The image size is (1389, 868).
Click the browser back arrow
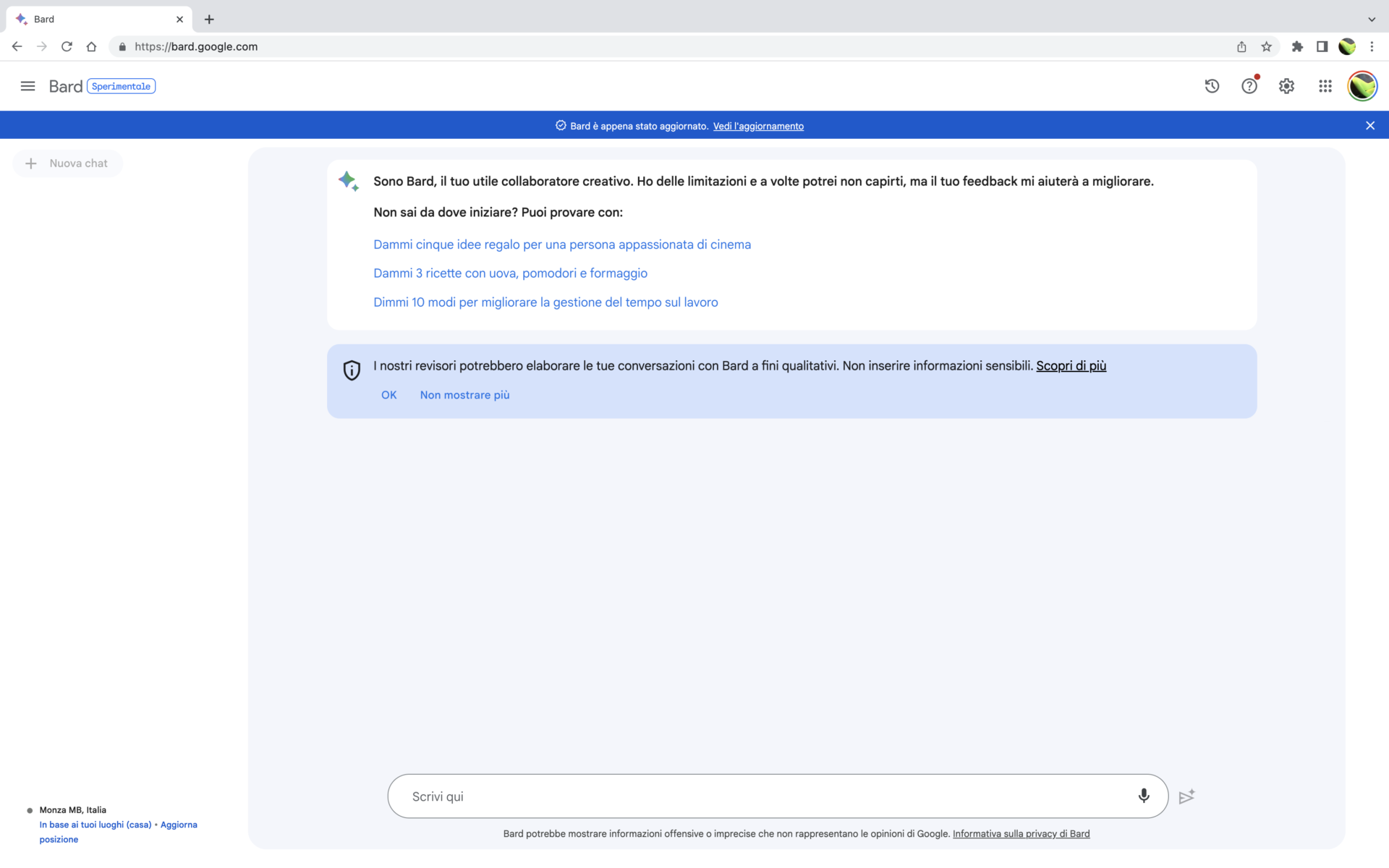(x=17, y=46)
